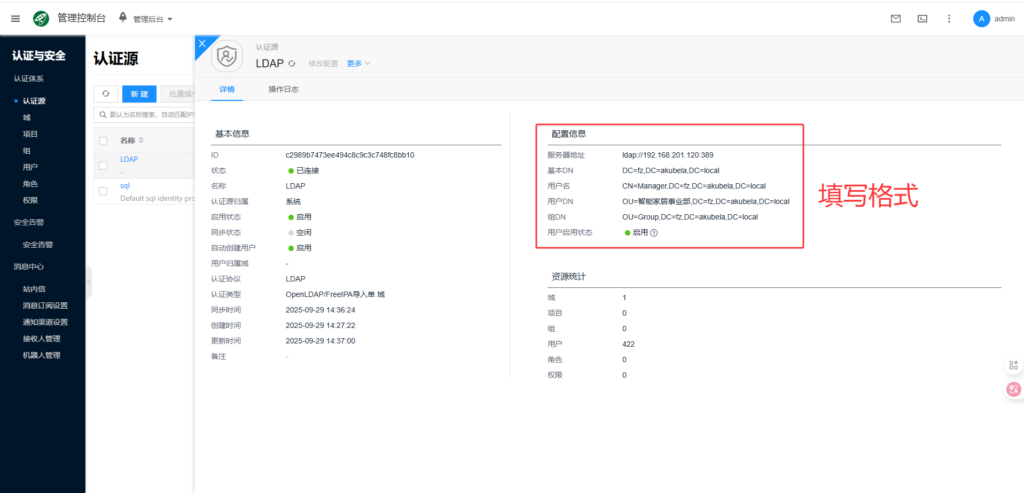Tick the sql row checkbox
The height and width of the screenshot is (493, 1024).
click(x=104, y=190)
